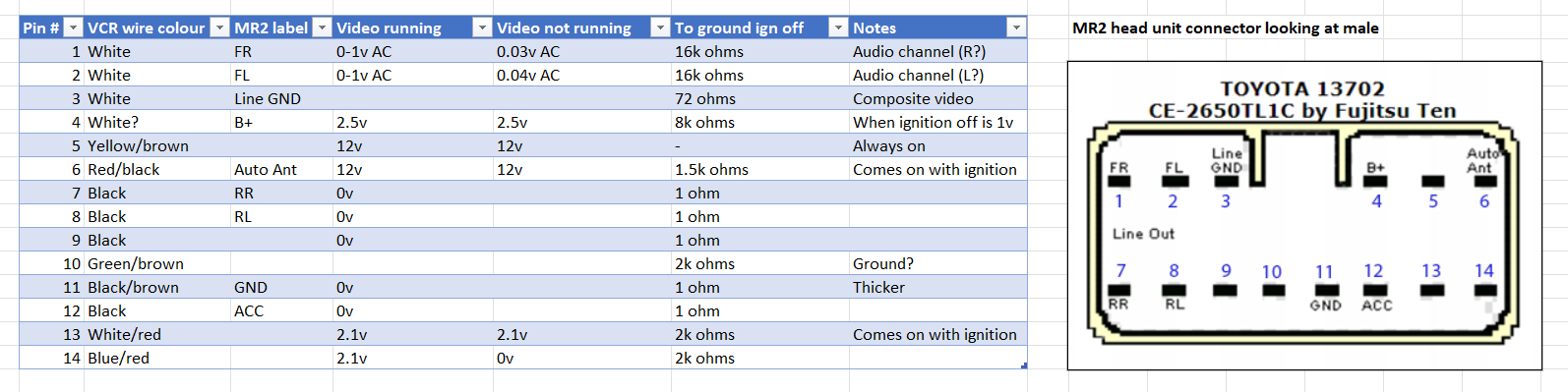Select the cell reading 72 ohms

[760, 98]
